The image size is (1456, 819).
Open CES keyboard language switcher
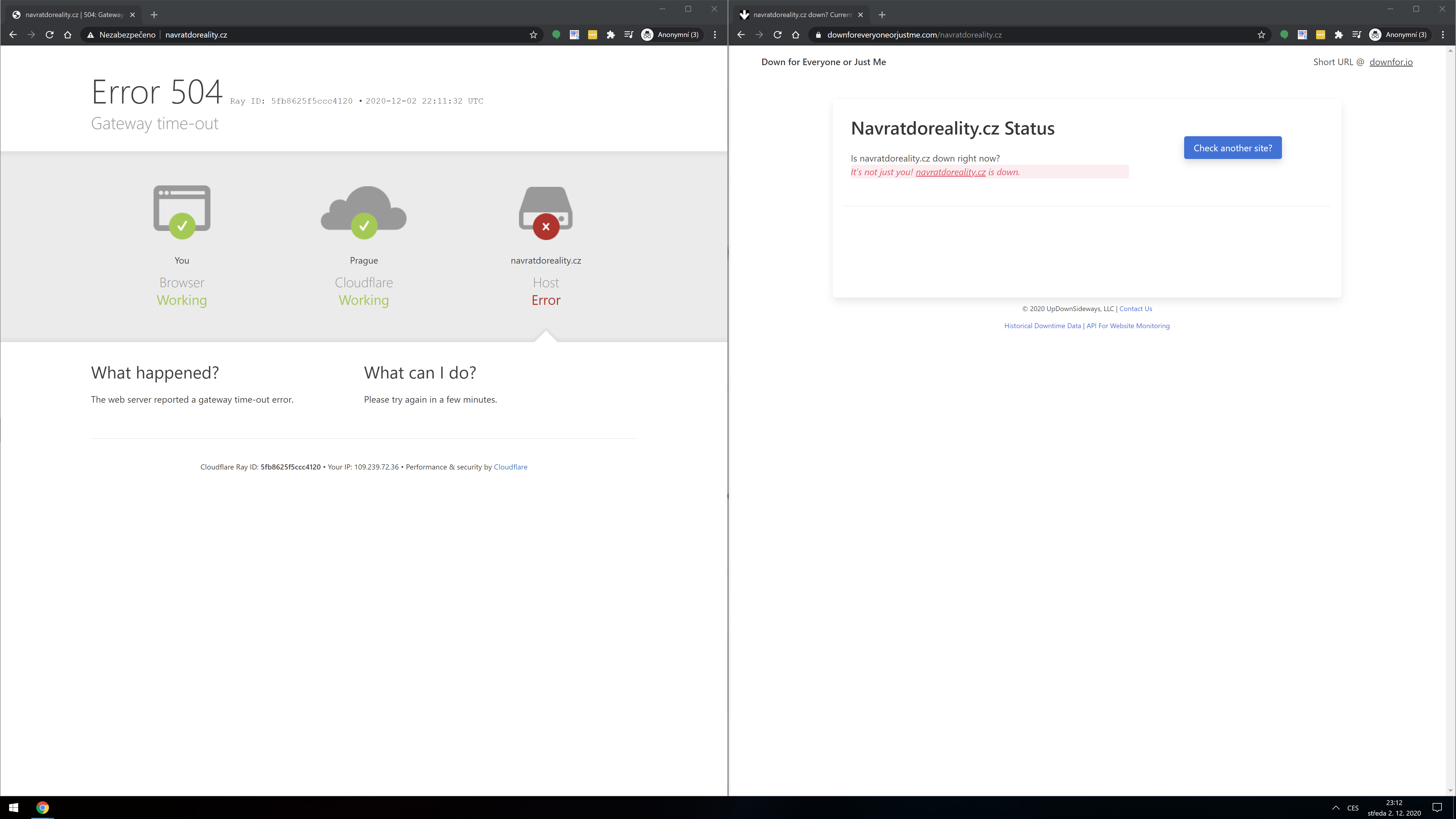point(1352,808)
